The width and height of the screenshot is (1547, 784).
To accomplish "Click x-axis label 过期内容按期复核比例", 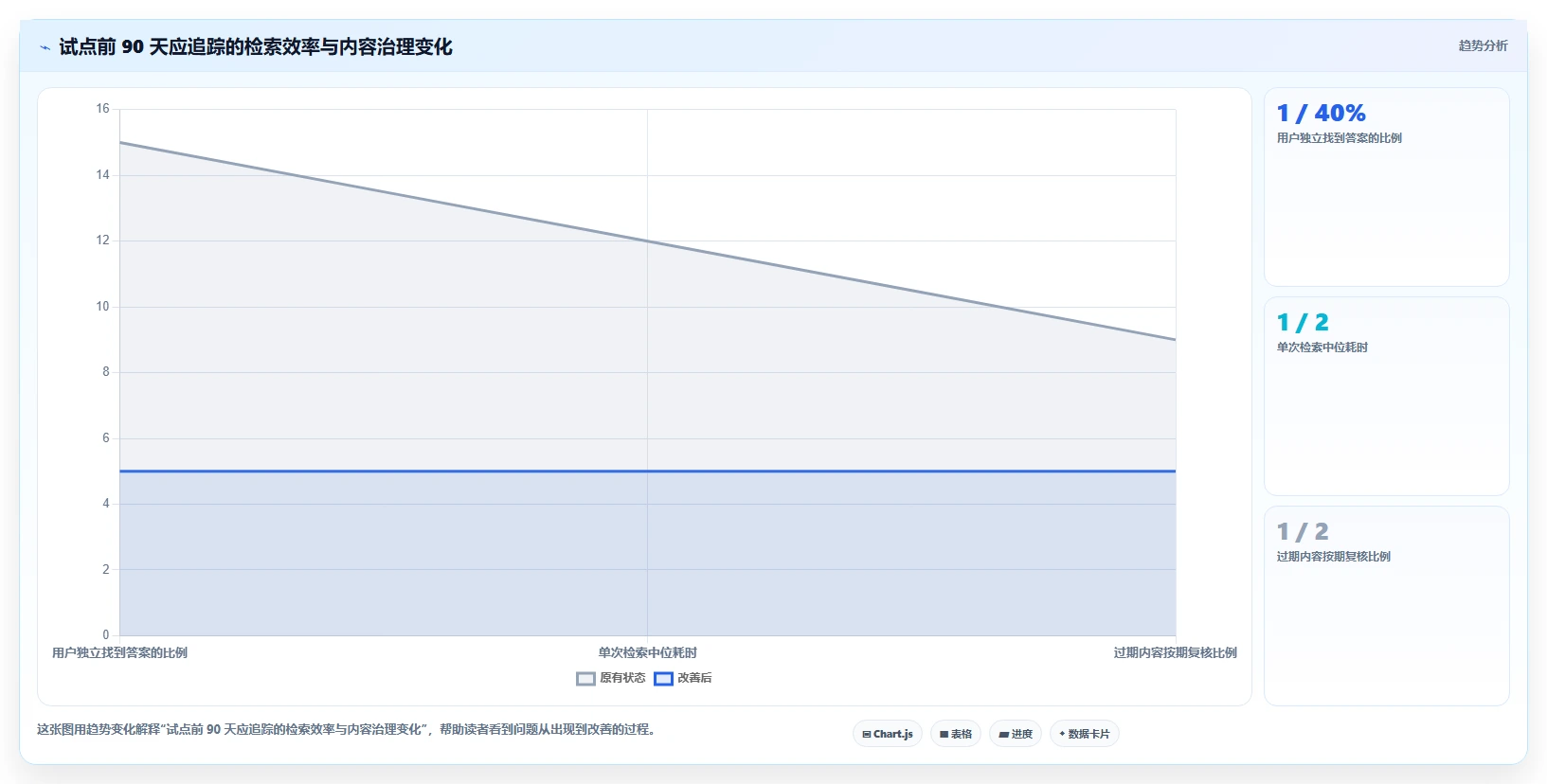I will click(x=1175, y=652).
